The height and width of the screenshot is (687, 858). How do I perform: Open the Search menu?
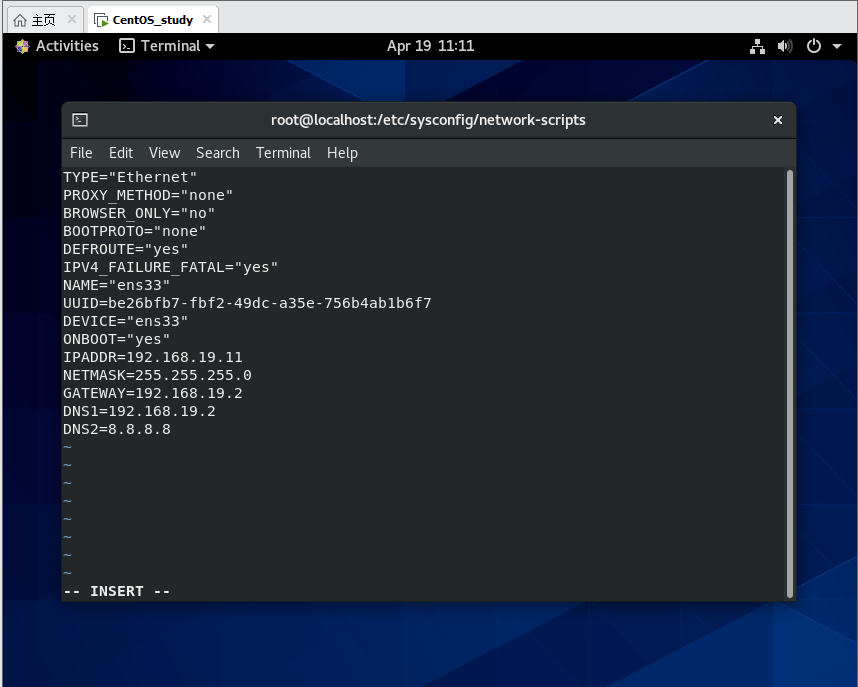pyautogui.click(x=217, y=153)
